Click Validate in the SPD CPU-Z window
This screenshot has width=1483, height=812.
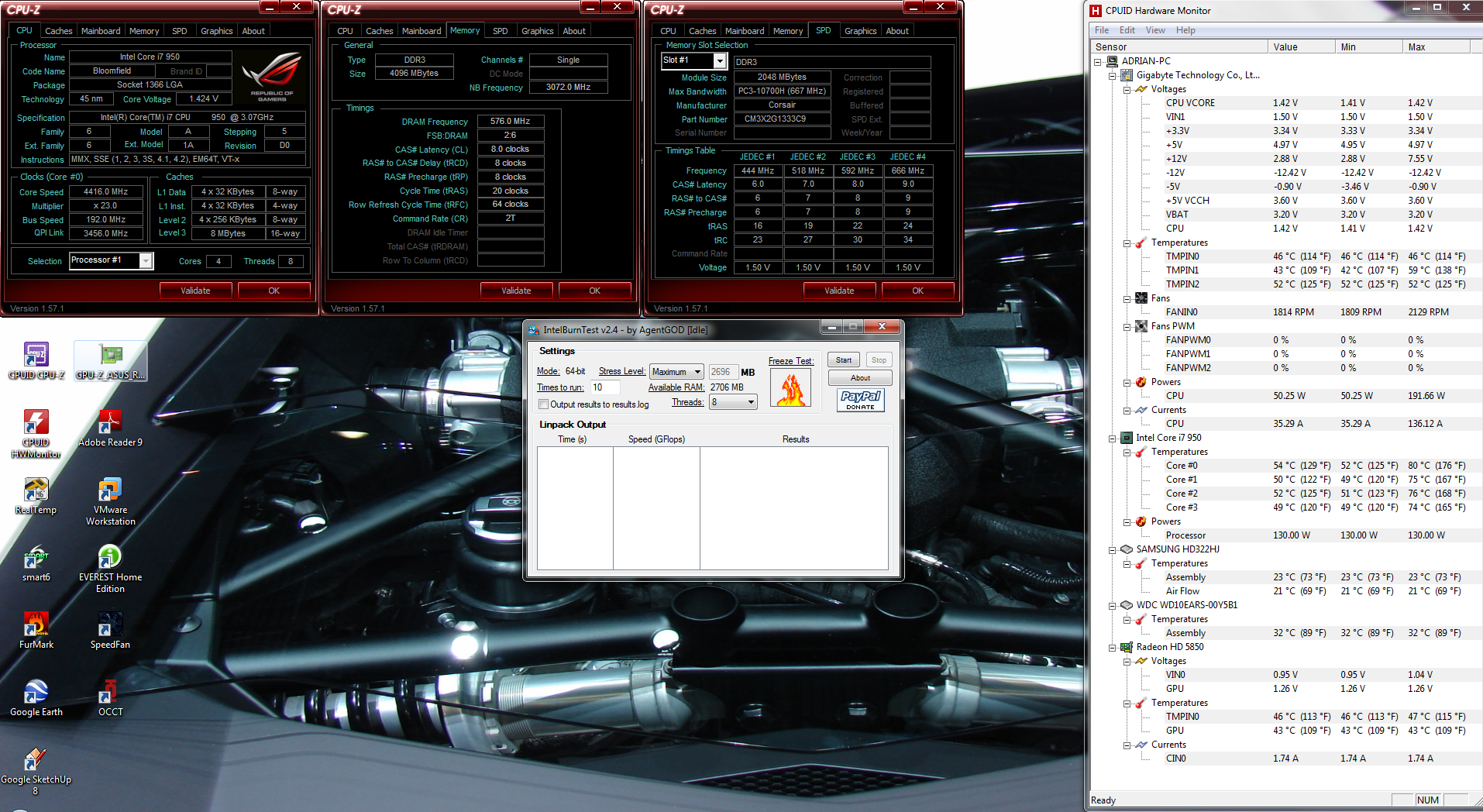(x=839, y=291)
